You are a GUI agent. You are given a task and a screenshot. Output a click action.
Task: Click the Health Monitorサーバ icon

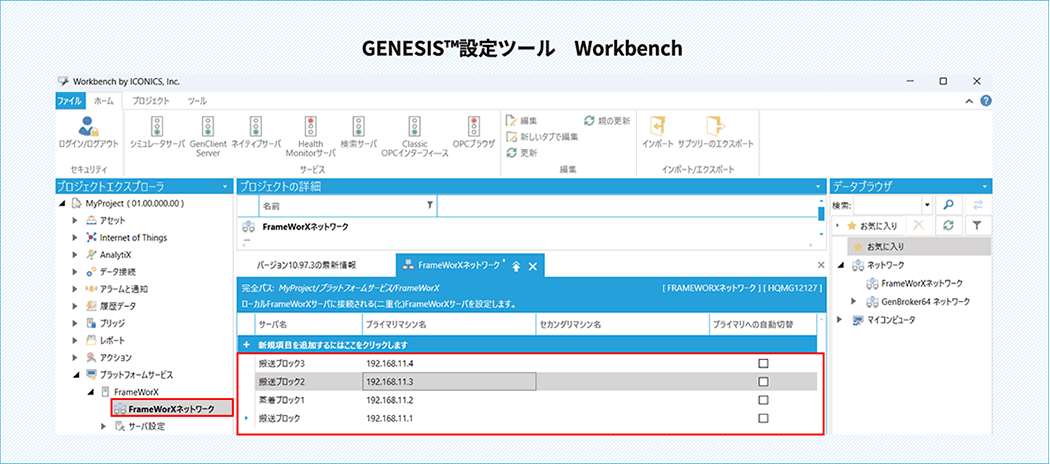coord(311,126)
